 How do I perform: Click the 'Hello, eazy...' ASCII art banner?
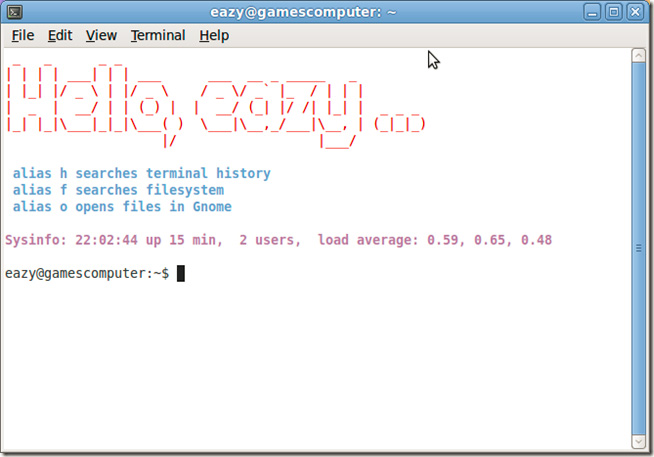(x=216, y=105)
